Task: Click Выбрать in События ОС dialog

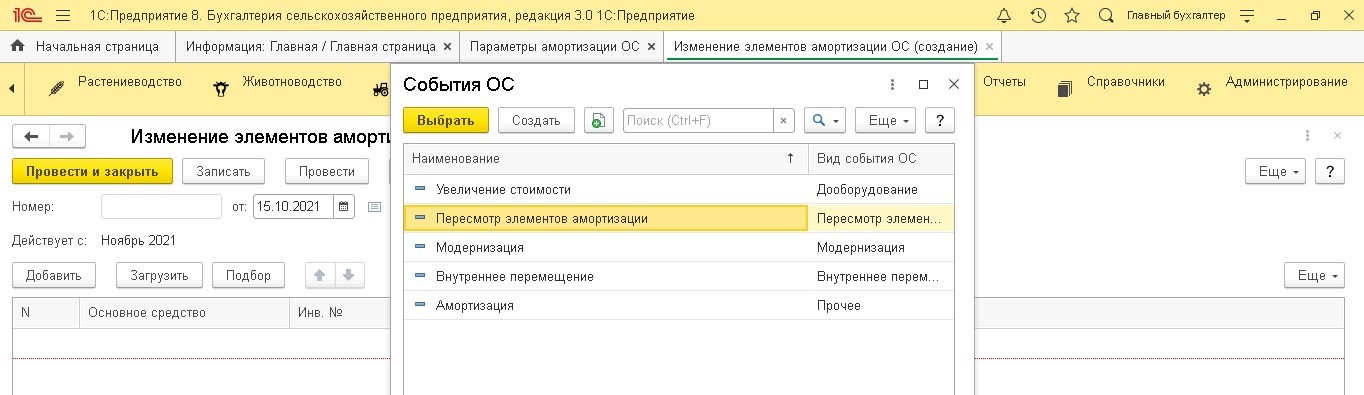Action: (x=446, y=120)
